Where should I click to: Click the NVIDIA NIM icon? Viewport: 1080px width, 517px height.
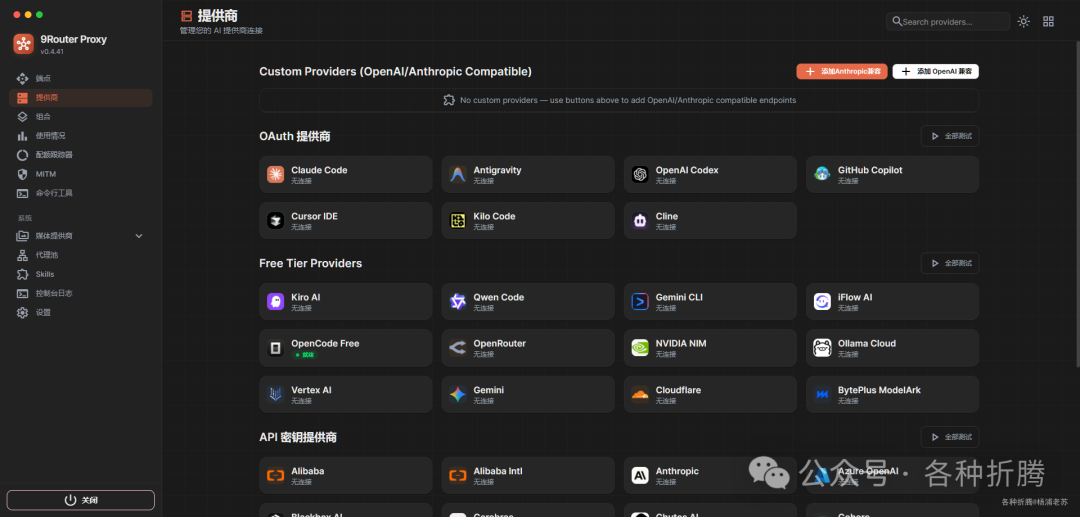pos(640,348)
